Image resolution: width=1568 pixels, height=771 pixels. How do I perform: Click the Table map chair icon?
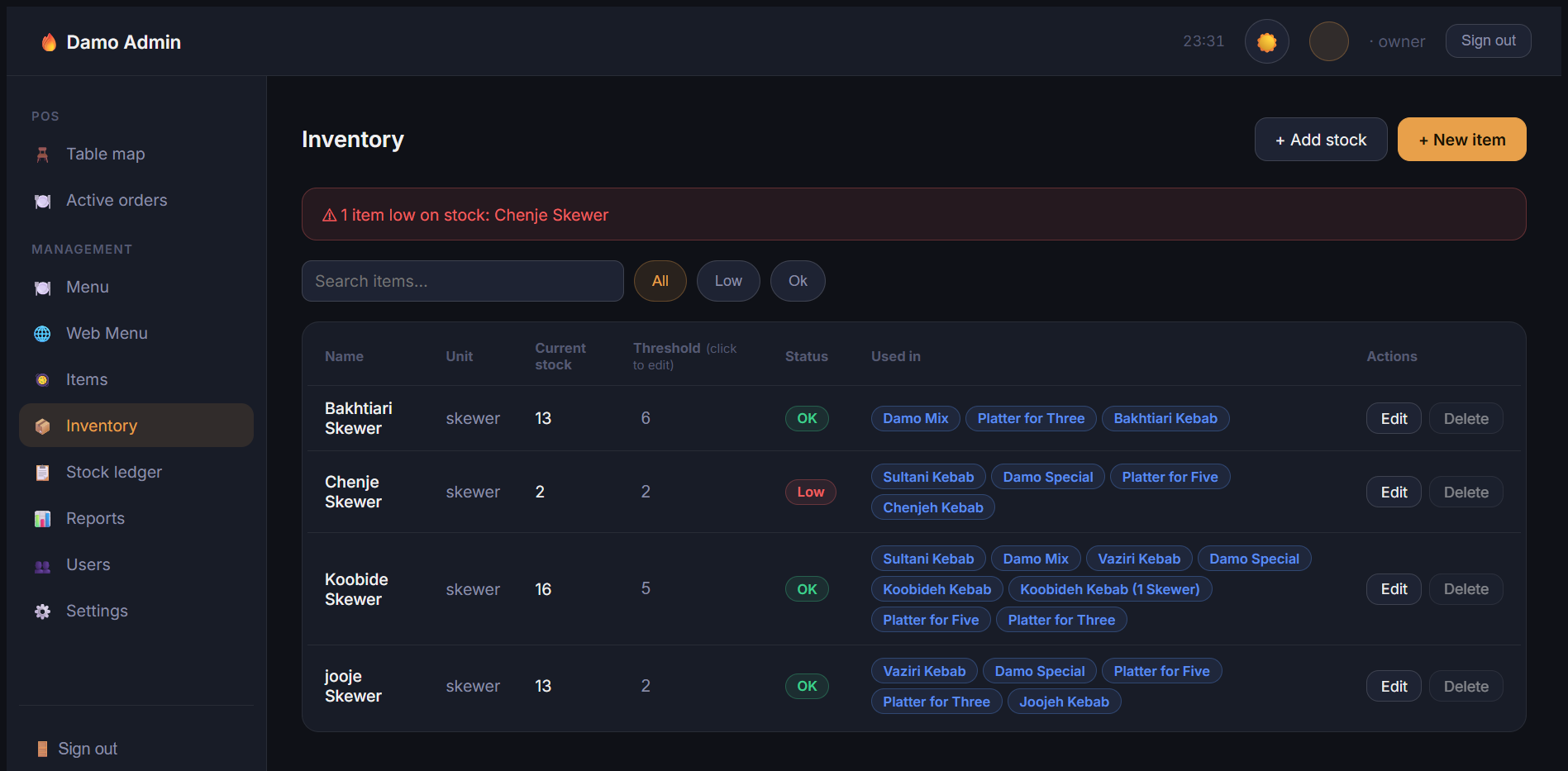click(x=42, y=155)
